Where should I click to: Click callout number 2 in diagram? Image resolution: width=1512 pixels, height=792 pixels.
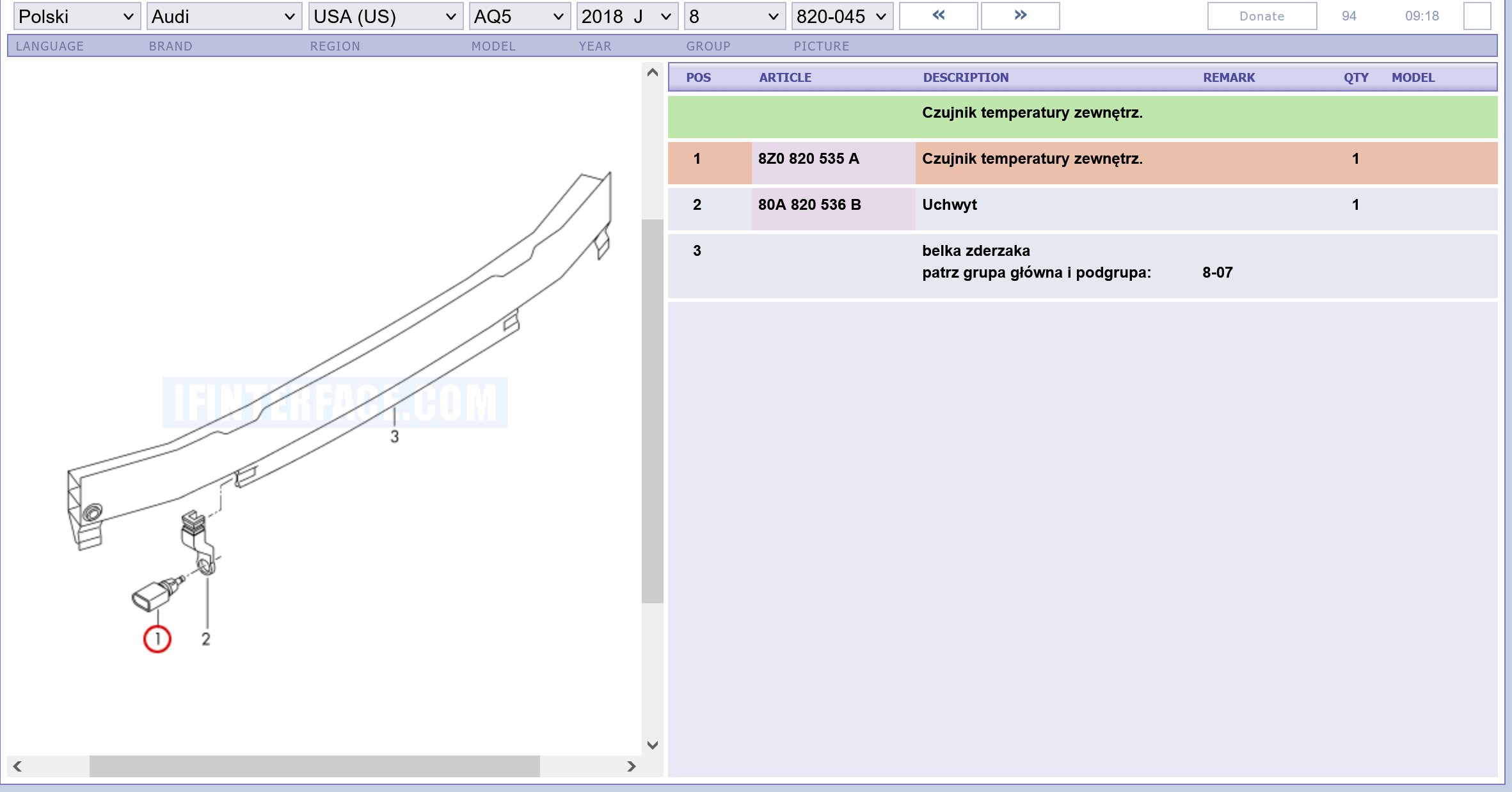click(206, 638)
